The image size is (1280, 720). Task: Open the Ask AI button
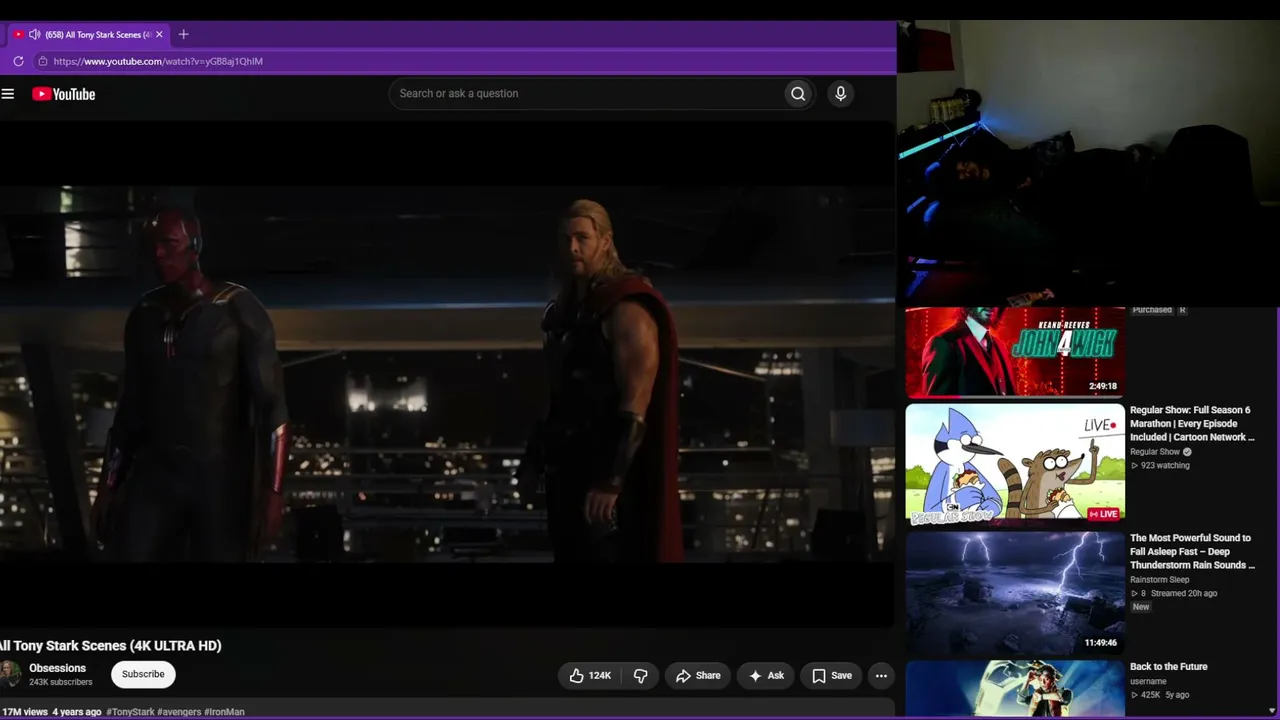[766, 676]
